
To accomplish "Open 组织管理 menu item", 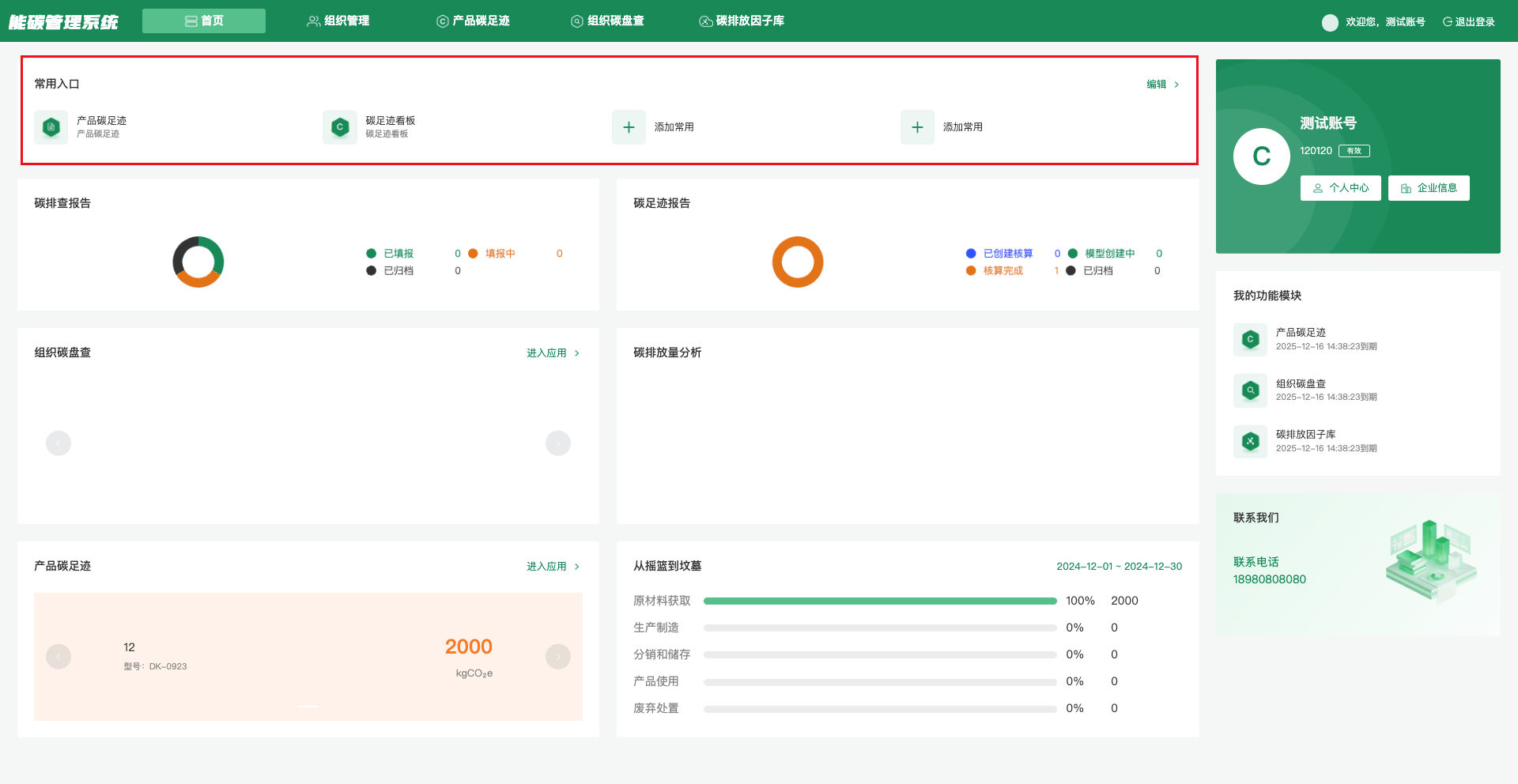I will tap(338, 21).
